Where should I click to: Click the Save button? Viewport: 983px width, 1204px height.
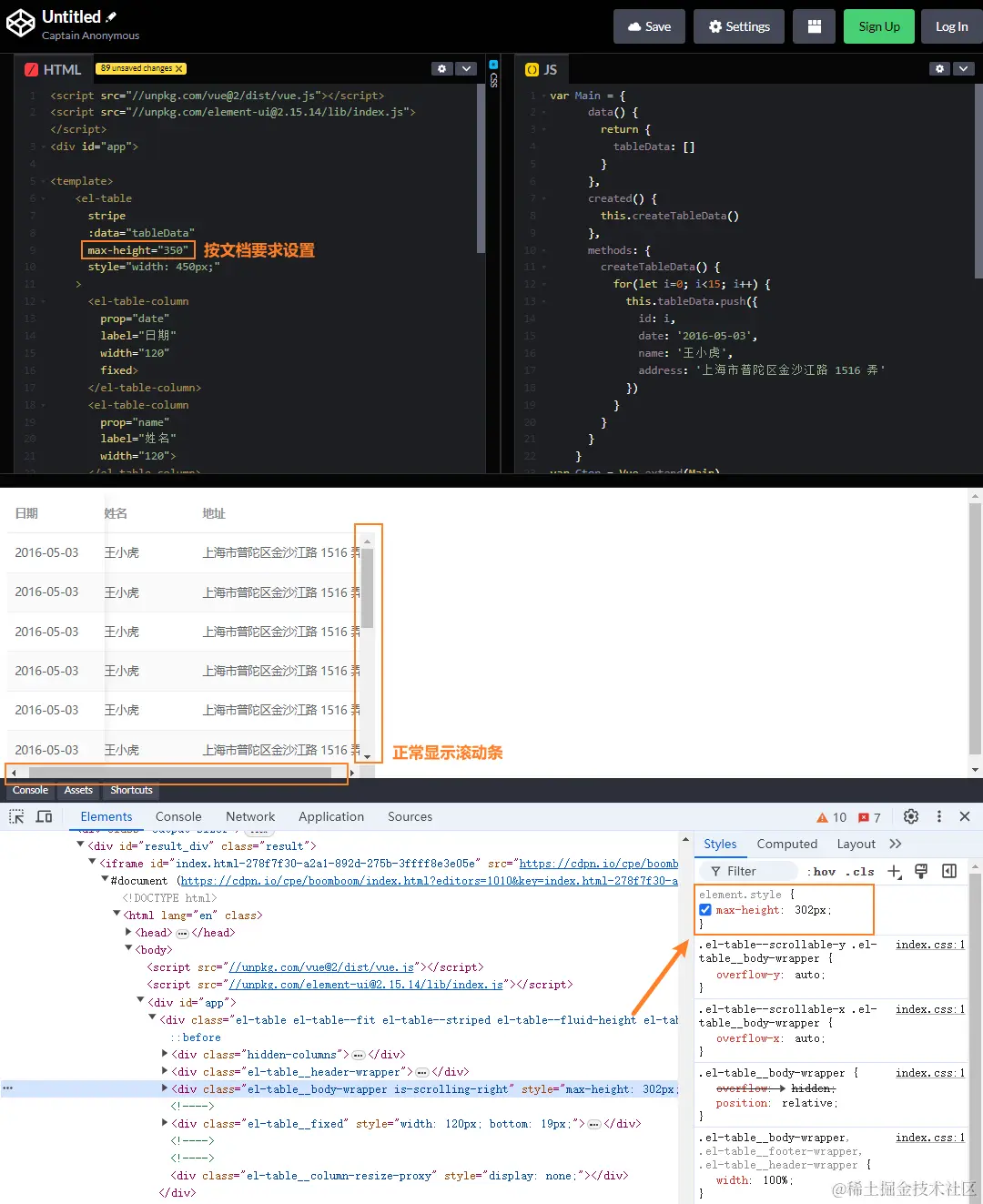point(650,26)
